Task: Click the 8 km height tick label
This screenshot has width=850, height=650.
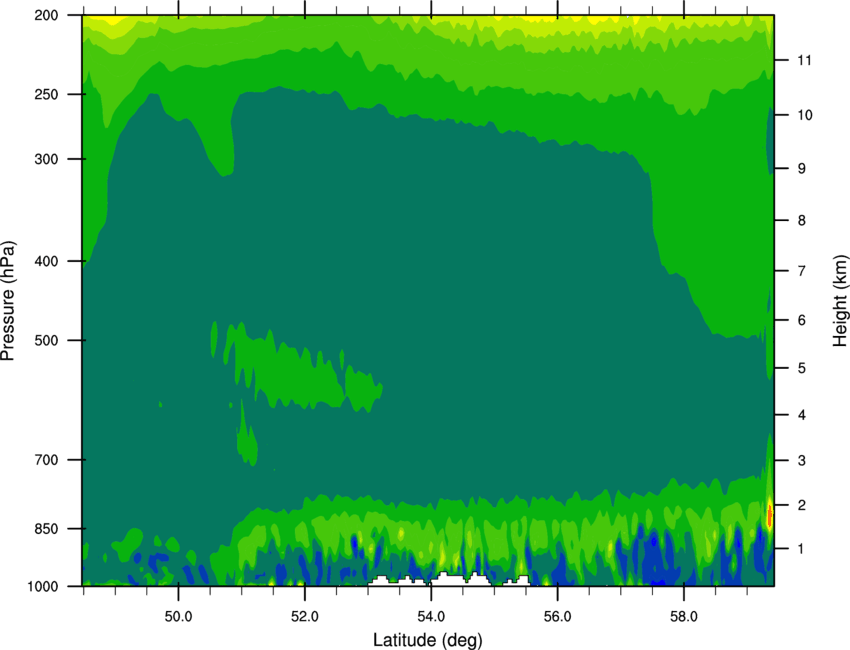Action: tap(801, 221)
